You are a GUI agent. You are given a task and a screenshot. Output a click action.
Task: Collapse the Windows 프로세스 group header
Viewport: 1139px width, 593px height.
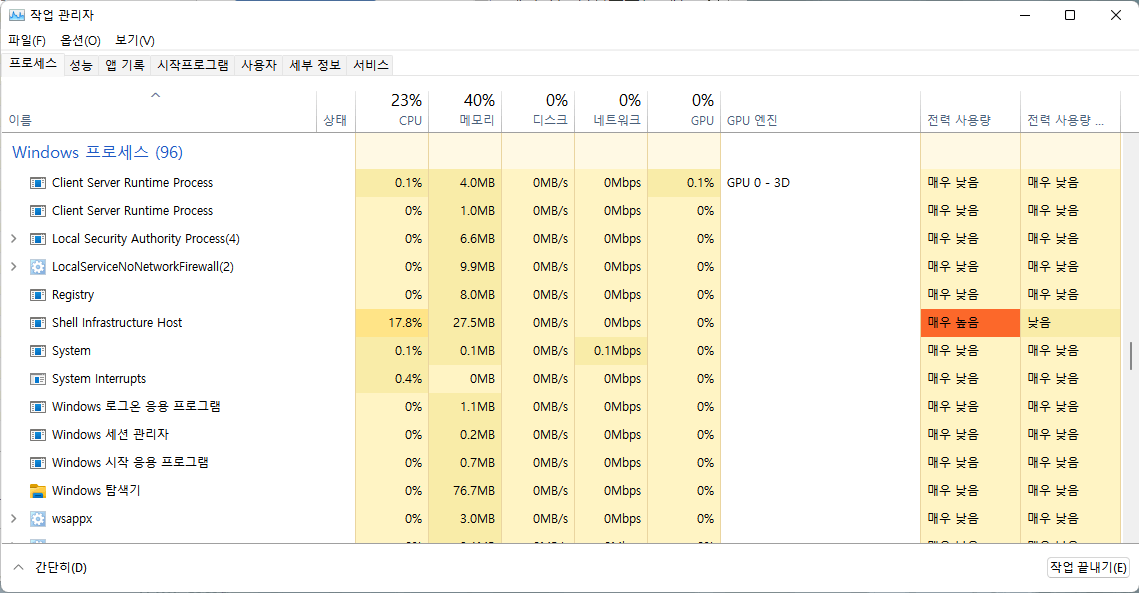pos(100,150)
